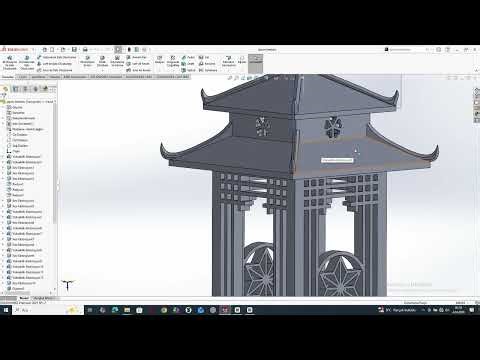Open Windows notification center icon
The width and height of the screenshot is (480, 360).
pyautogui.click(x=472, y=310)
